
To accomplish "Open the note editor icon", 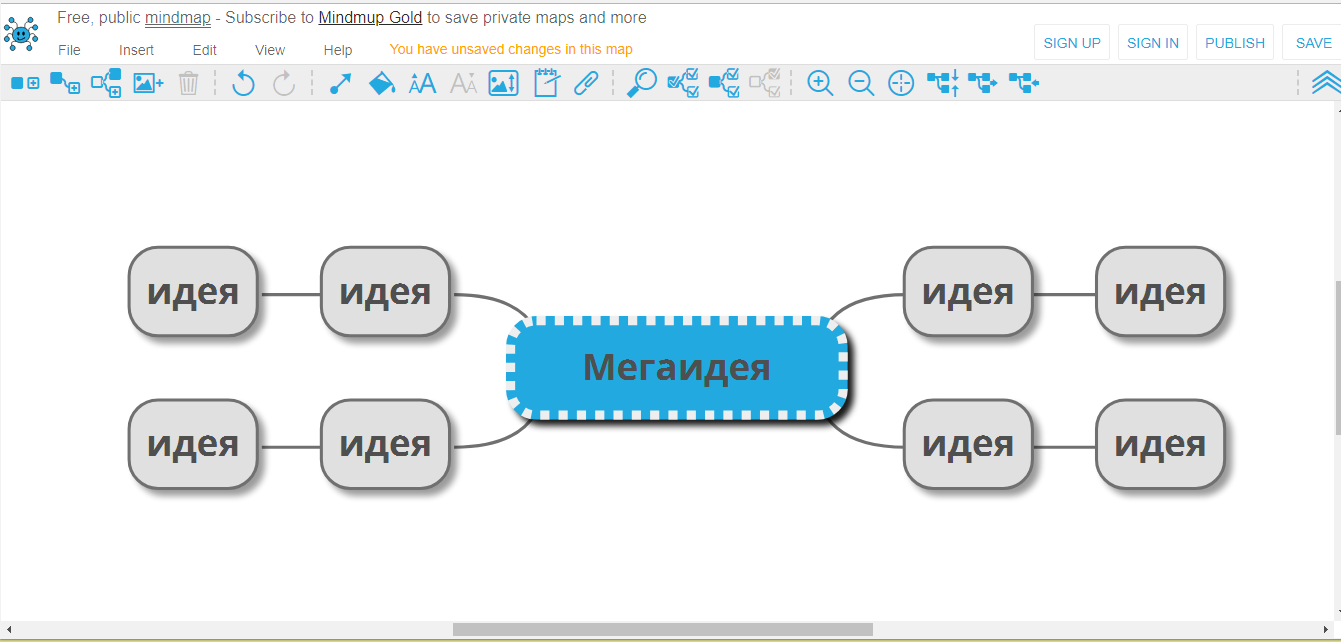I will [546, 84].
